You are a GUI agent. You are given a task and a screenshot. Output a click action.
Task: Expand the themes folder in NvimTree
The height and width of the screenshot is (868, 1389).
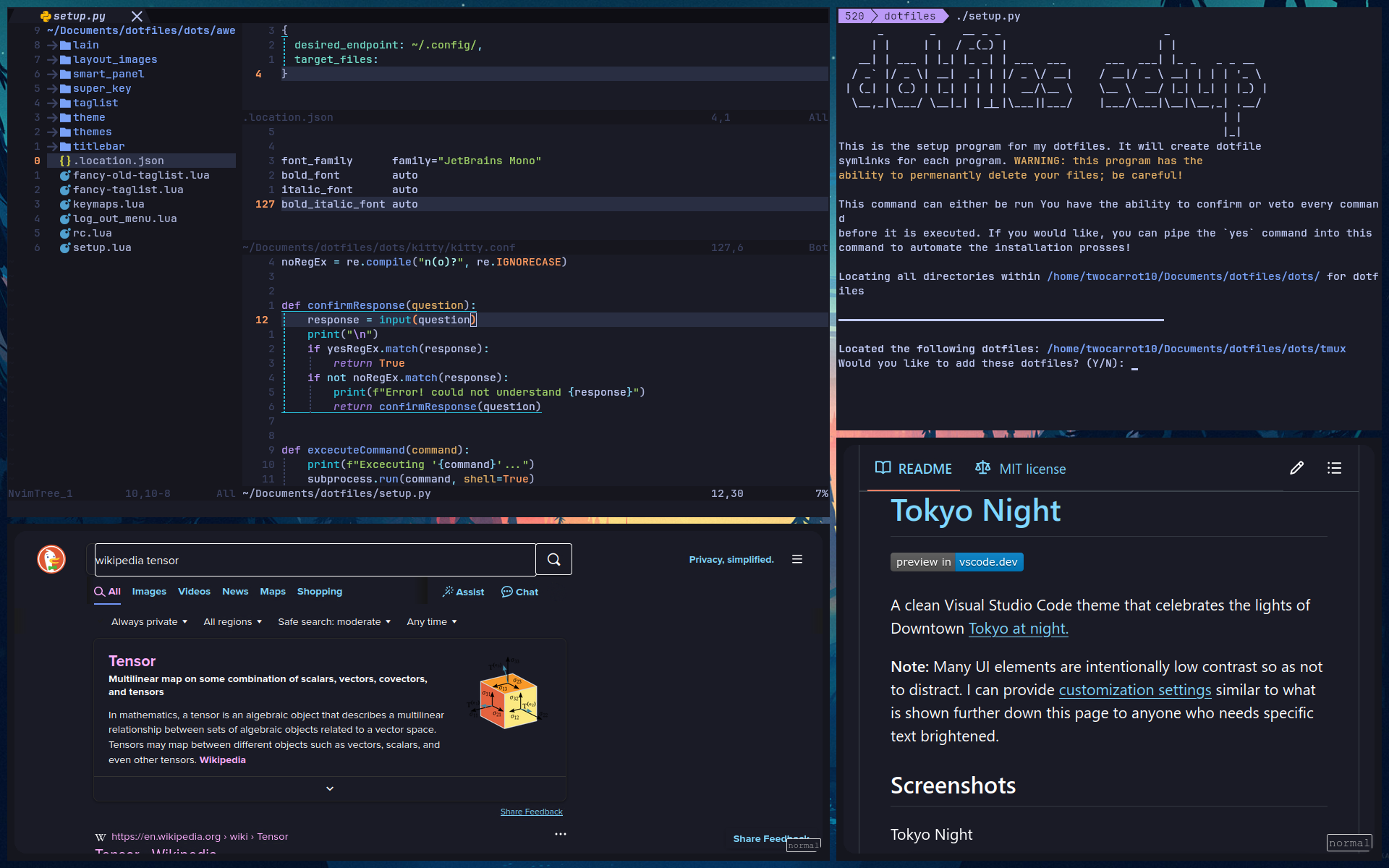pos(93,132)
